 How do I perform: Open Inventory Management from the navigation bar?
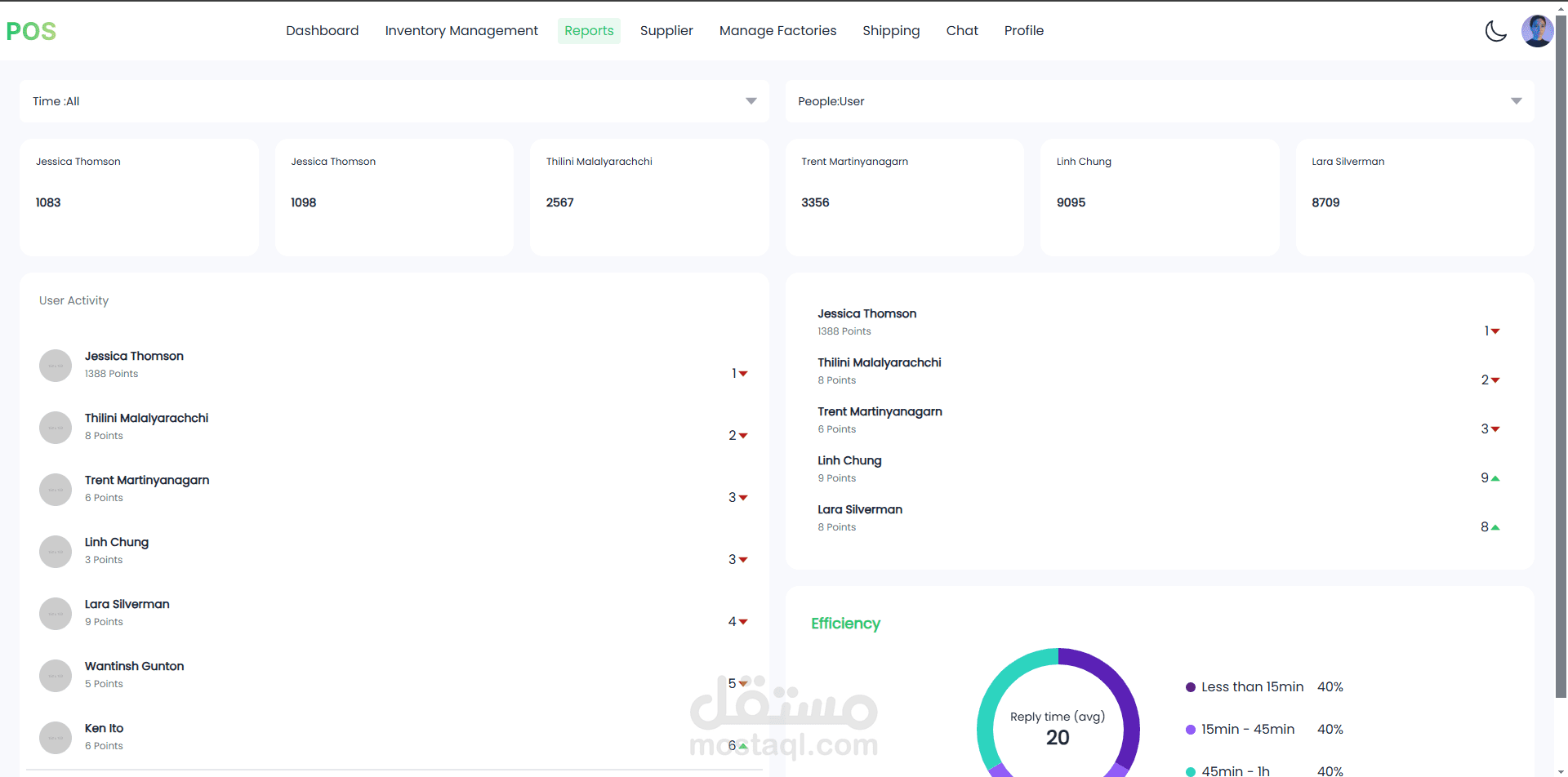pos(461,31)
